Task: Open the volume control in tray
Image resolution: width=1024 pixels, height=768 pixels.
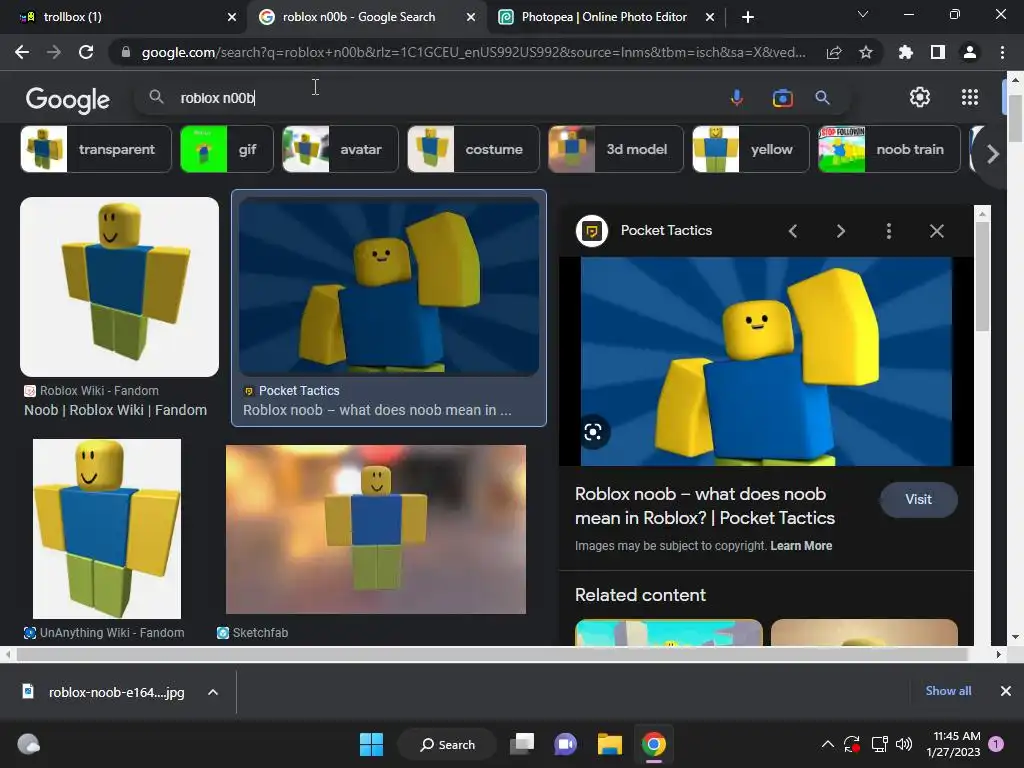Action: 904,744
